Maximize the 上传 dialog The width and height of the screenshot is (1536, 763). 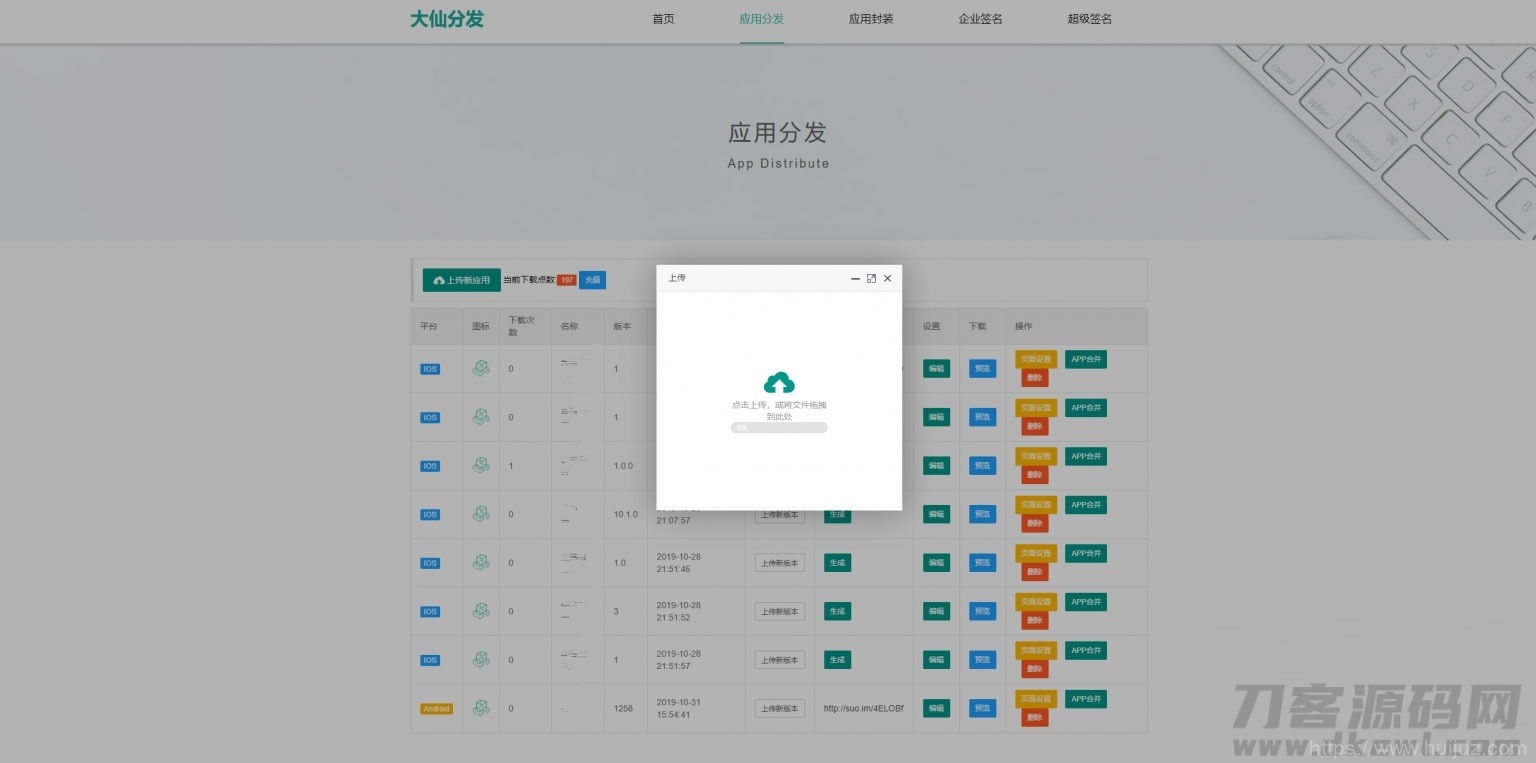pyautogui.click(x=871, y=278)
